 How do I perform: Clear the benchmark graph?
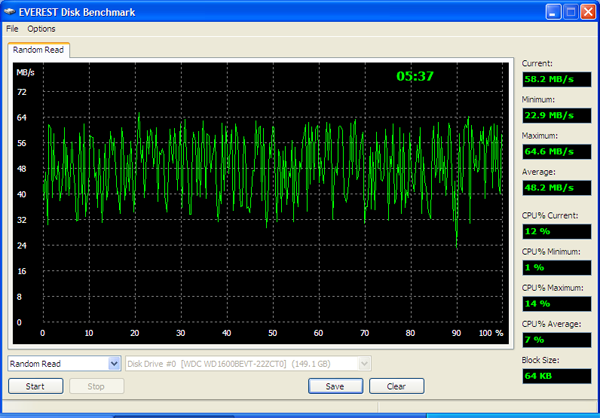(x=396, y=386)
